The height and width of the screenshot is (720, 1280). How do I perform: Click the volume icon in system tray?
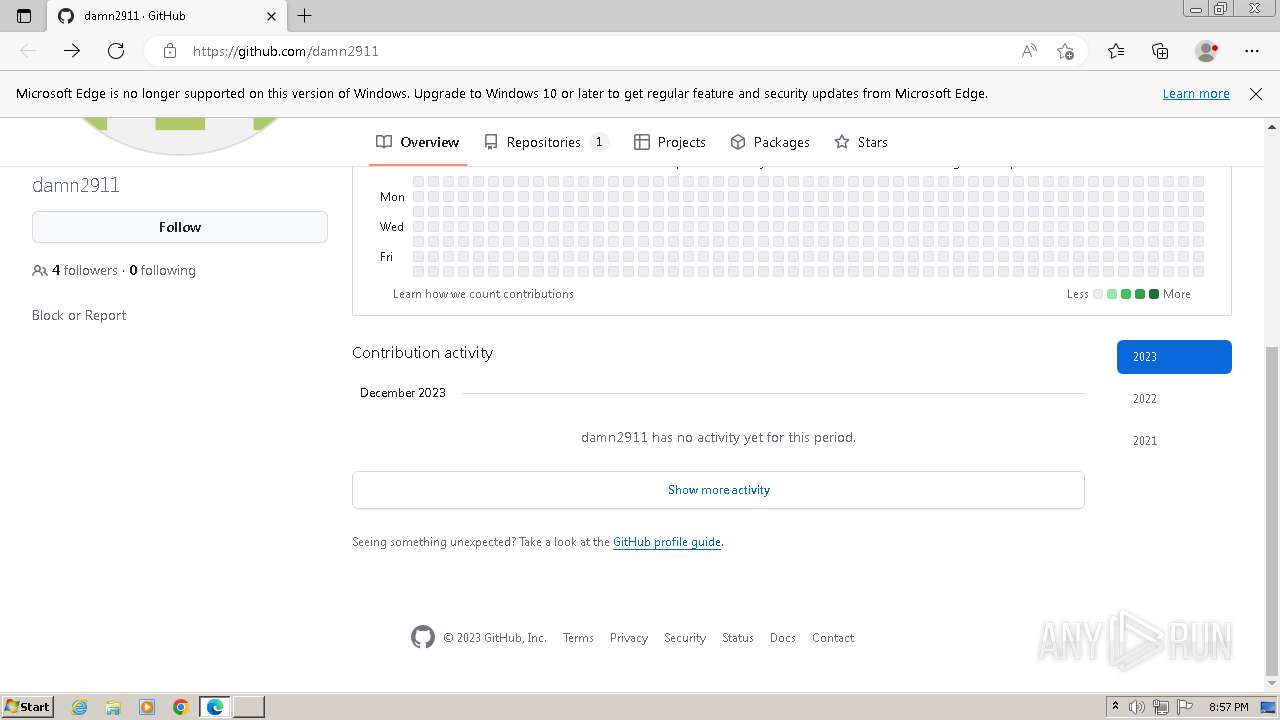1137,707
